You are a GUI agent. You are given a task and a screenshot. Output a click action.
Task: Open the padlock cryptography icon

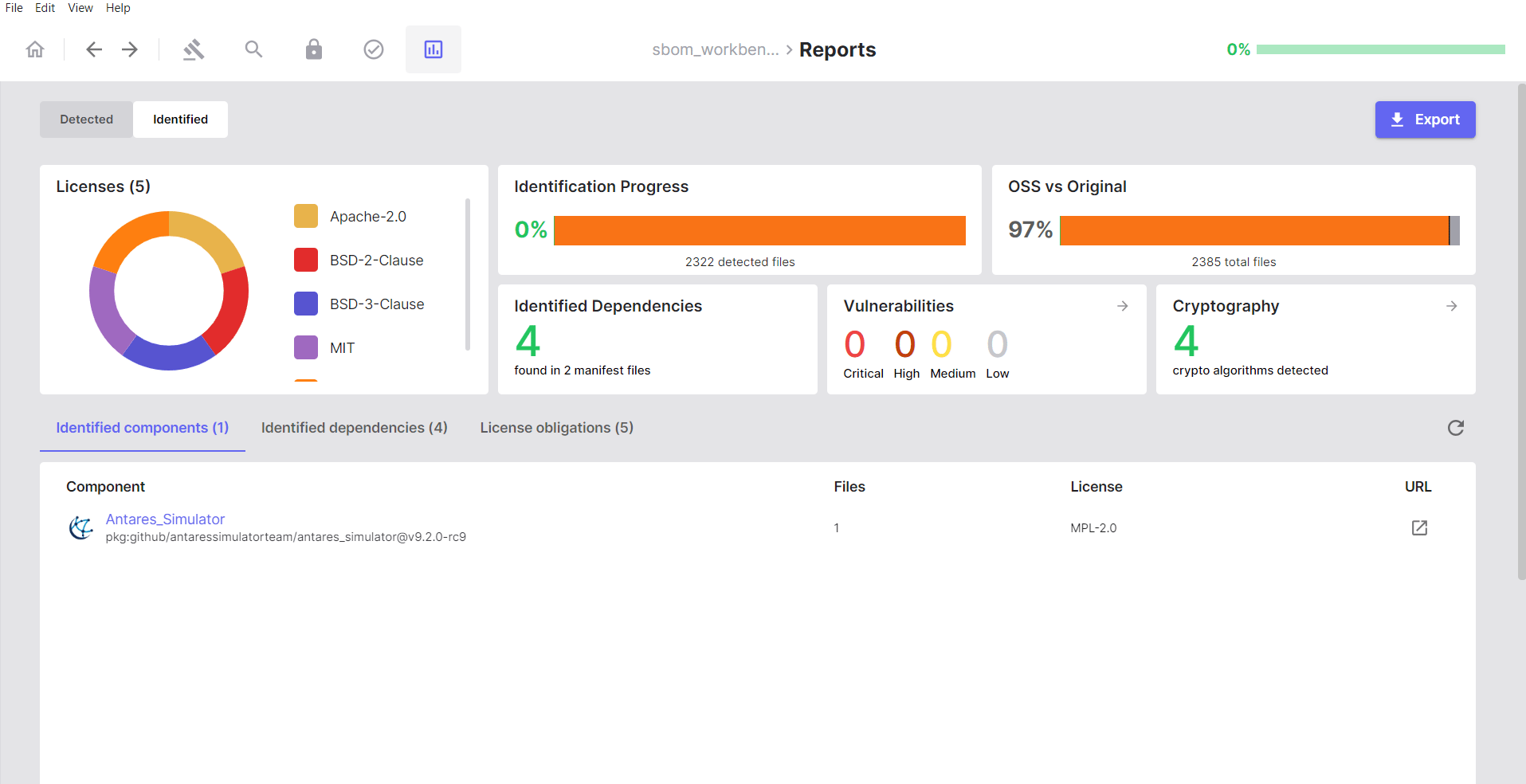(314, 49)
